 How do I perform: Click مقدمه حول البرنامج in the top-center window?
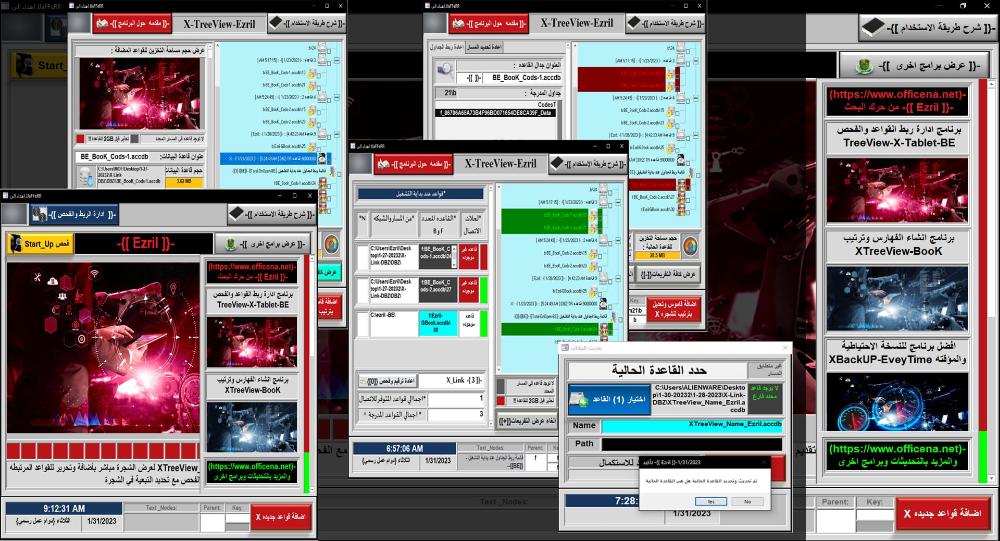[489, 24]
